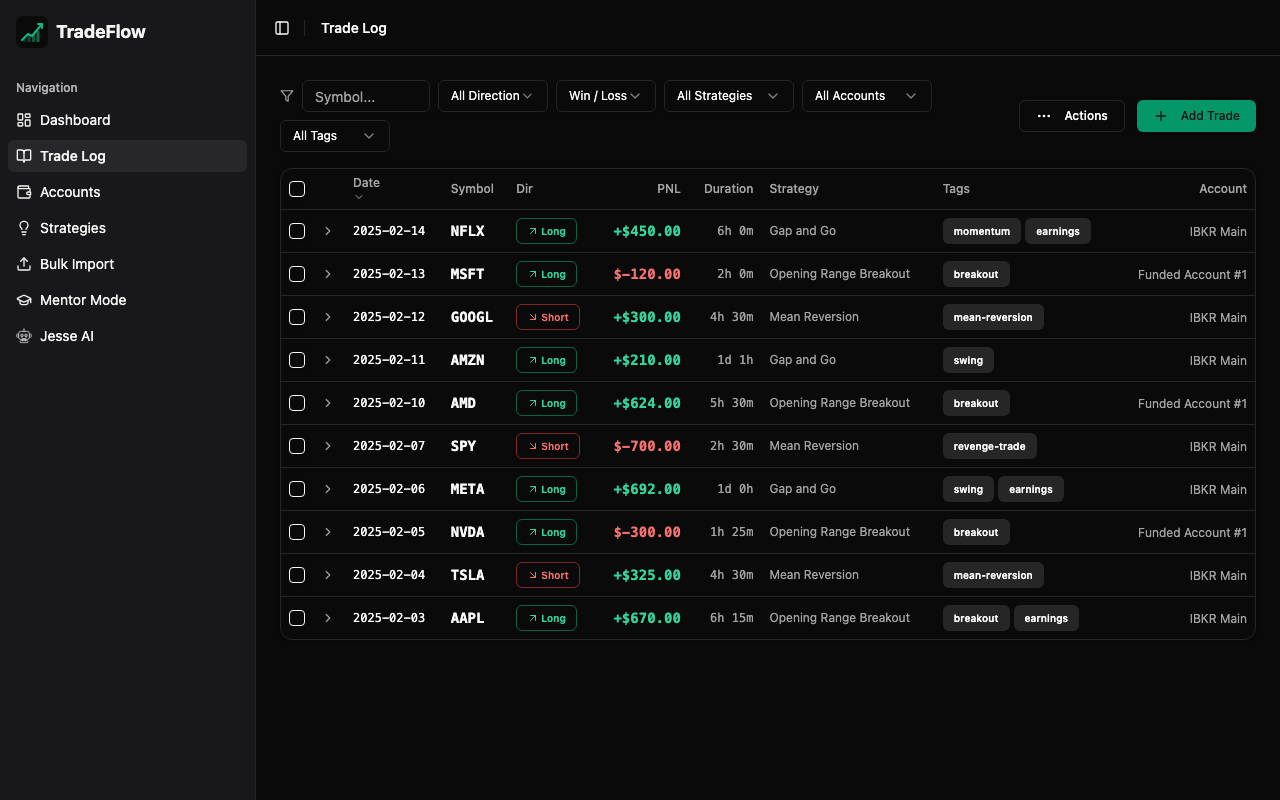This screenshot has height=800, width=1280.
Task: Check the select-all checkbox in the table header
Action: 297,188
